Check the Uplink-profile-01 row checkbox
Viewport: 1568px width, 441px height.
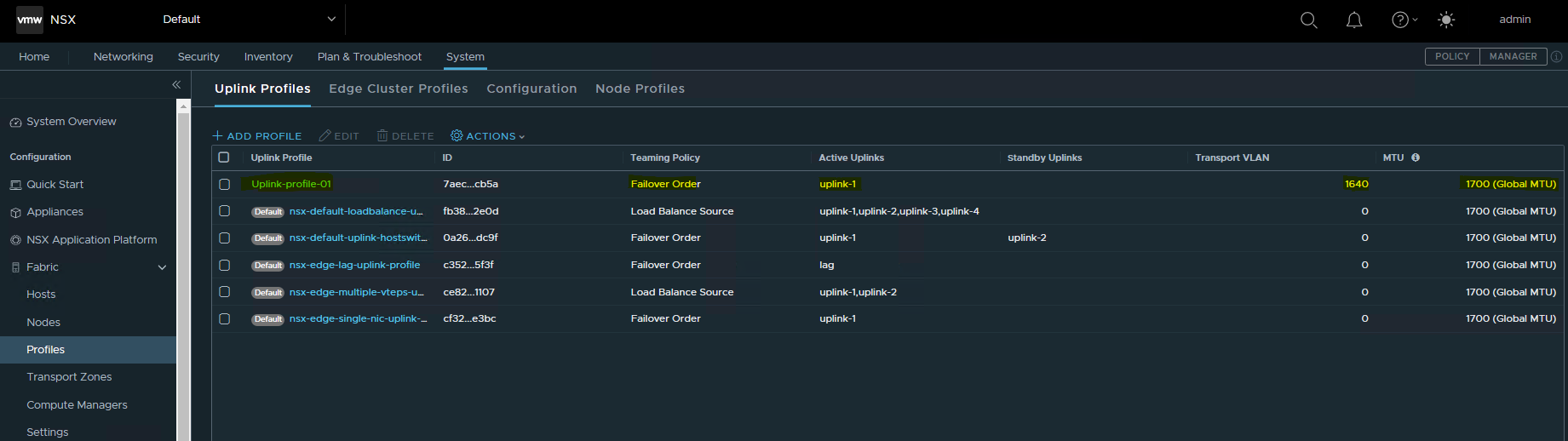(x=225, y=184)
